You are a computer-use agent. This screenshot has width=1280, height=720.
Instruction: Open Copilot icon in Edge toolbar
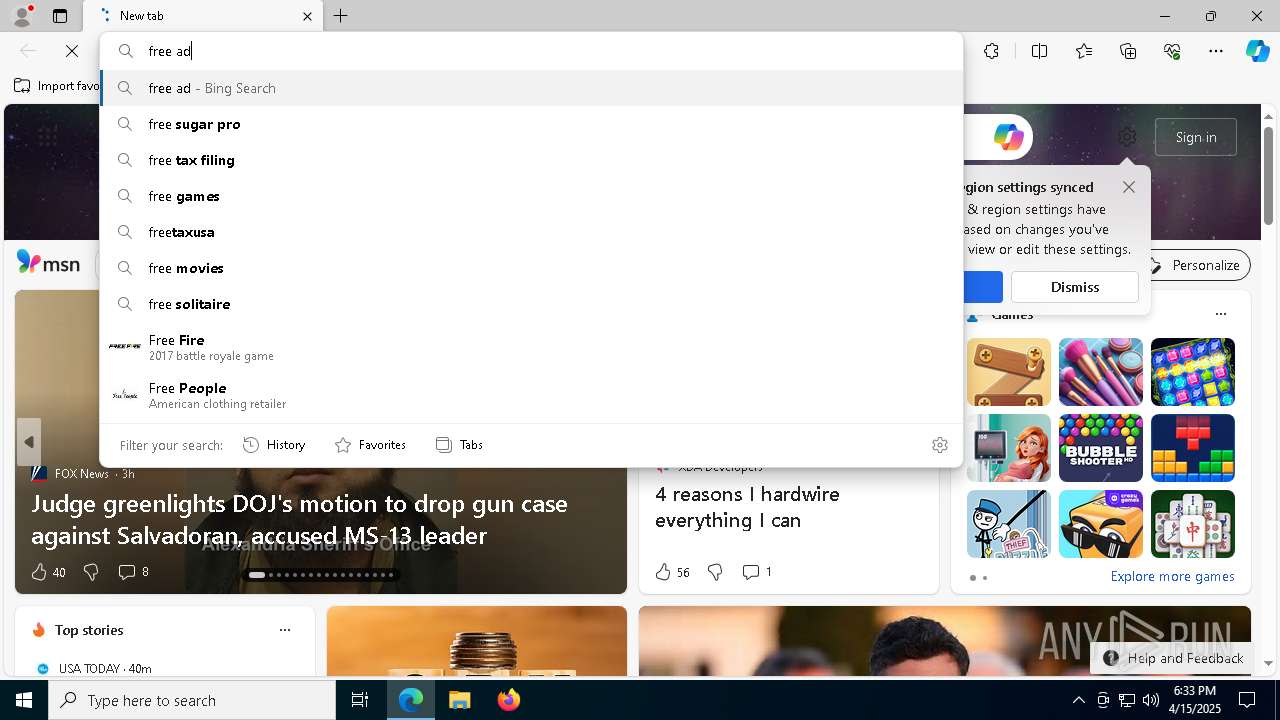(x=1257, y=51)
